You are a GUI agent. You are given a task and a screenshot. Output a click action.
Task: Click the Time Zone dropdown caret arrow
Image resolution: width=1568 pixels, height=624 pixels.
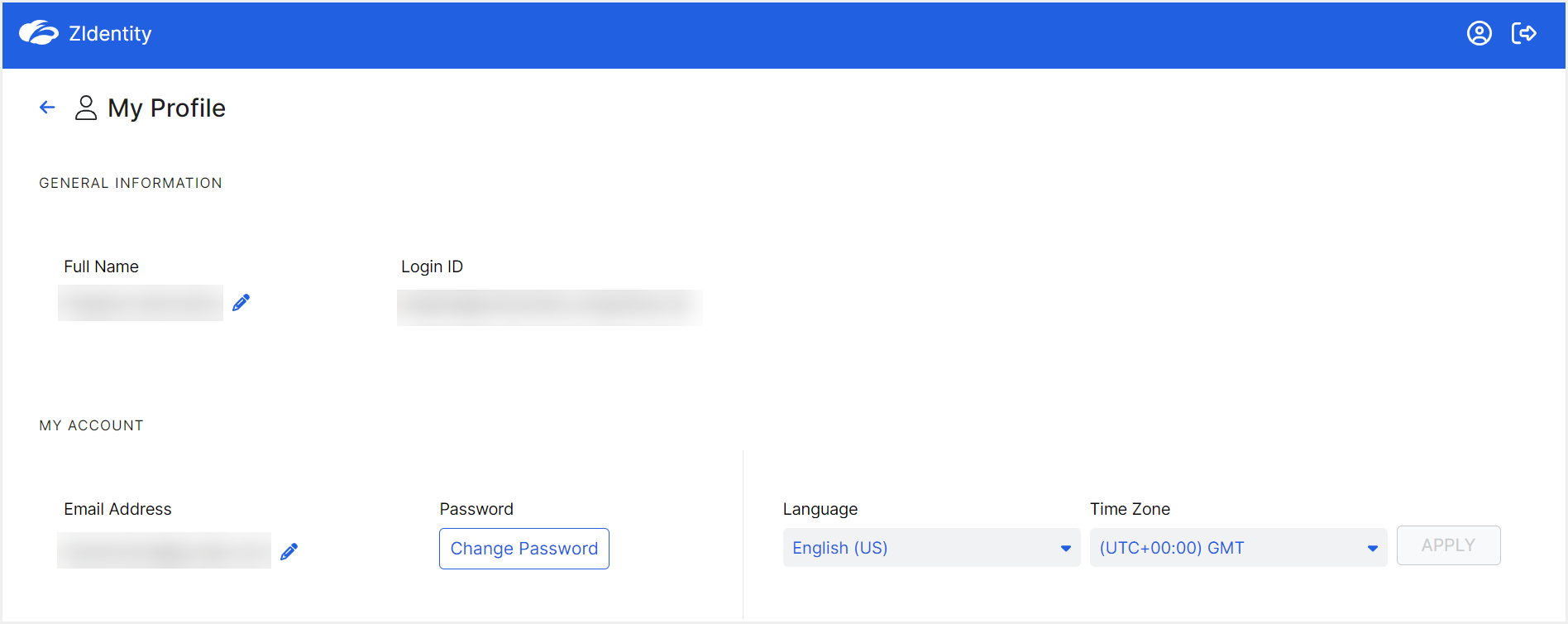tap(1372, 548)
